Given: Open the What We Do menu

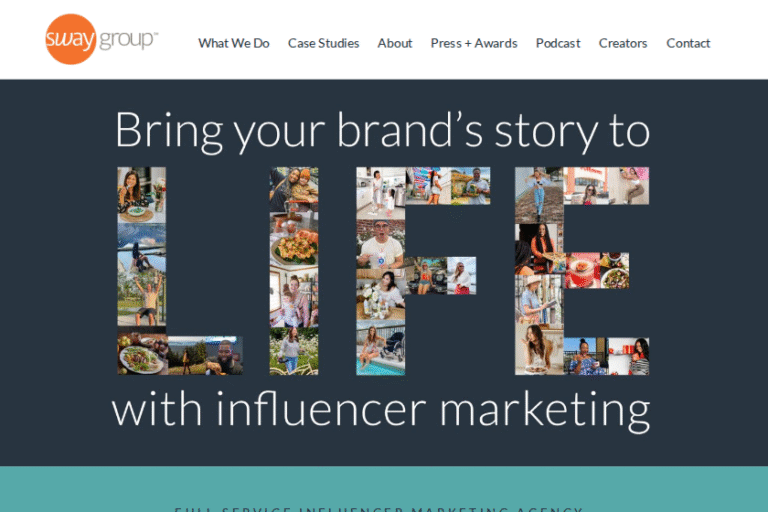Looking at the screenshot, I should pyautogui.click(x=233, y=43).
